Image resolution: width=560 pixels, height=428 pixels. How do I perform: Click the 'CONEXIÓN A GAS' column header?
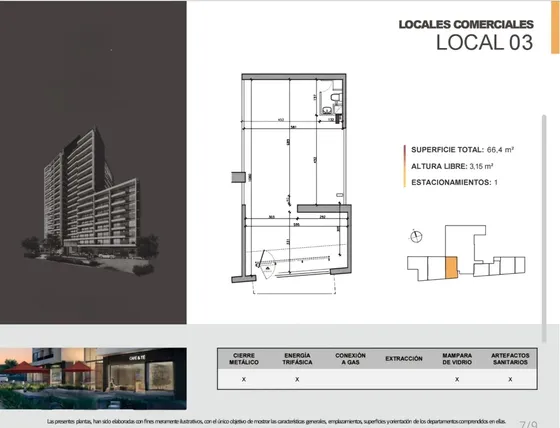click(350, 359)
